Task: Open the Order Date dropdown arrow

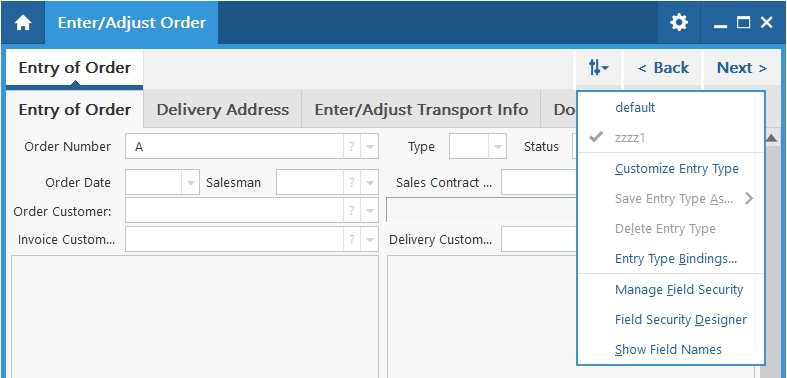Action: coord(190,182)
